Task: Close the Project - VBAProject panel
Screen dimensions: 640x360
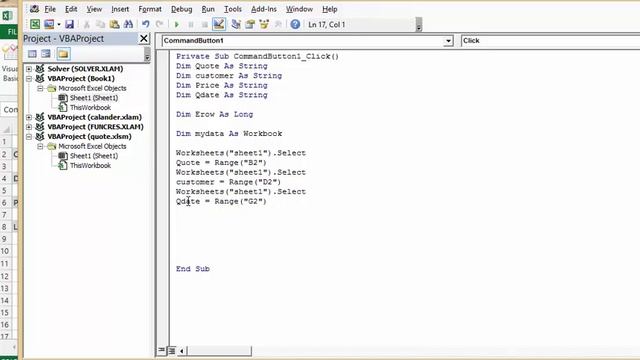Action: coord(144,38)
